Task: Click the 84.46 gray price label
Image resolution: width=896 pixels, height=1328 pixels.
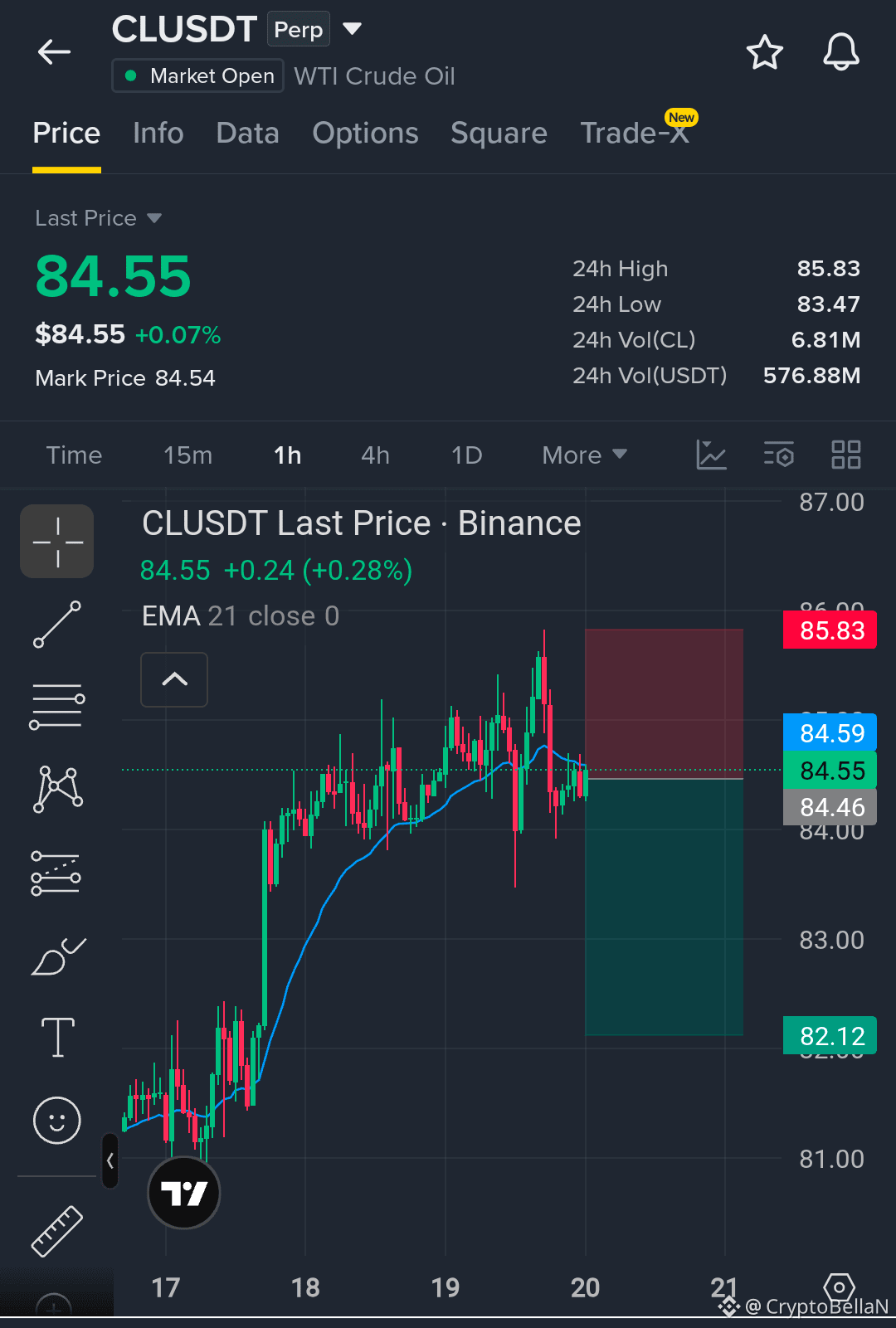Action: tap(830, 807)
